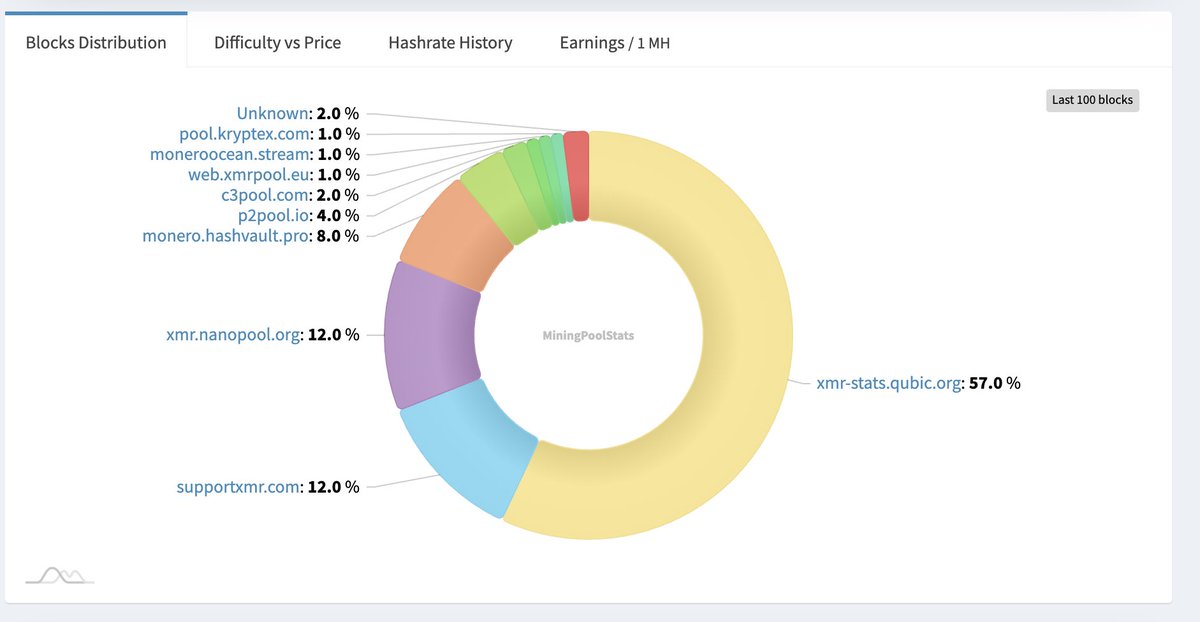The image size is (1200, 622).
Task: Click the 57.0 % value text
Action: click(995, 382)
